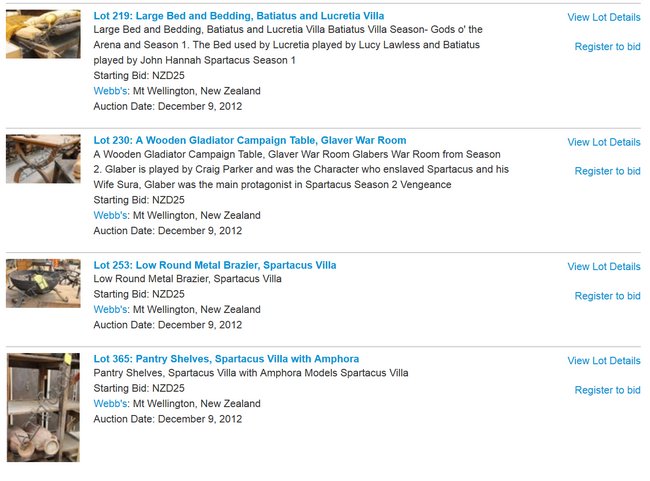
Task: Open Webb's auctioneer link under Lot 365
Action: click(111, 403)
